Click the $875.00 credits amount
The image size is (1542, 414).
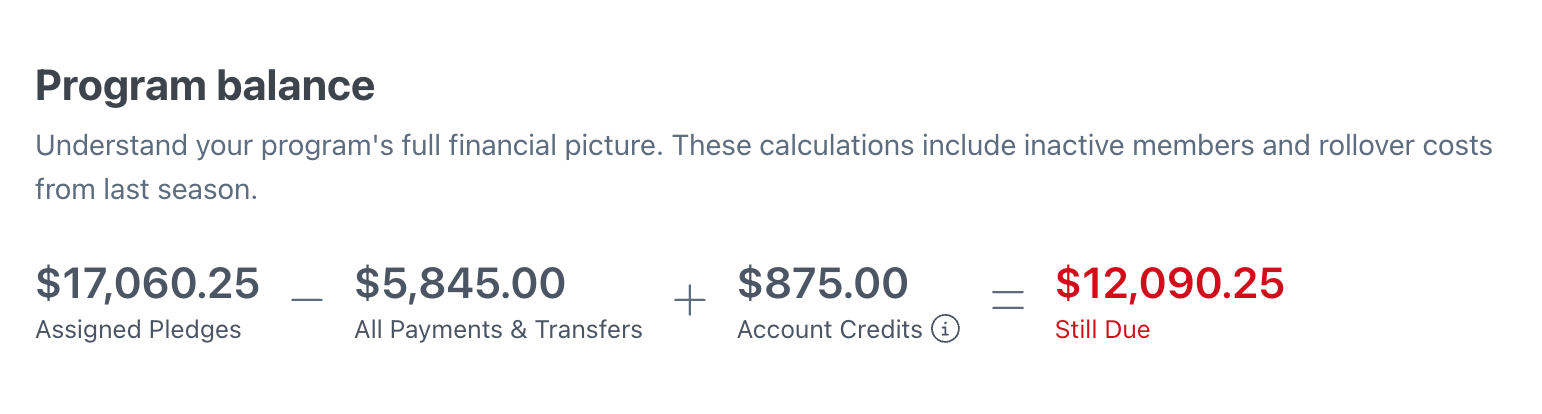[823, 283]
